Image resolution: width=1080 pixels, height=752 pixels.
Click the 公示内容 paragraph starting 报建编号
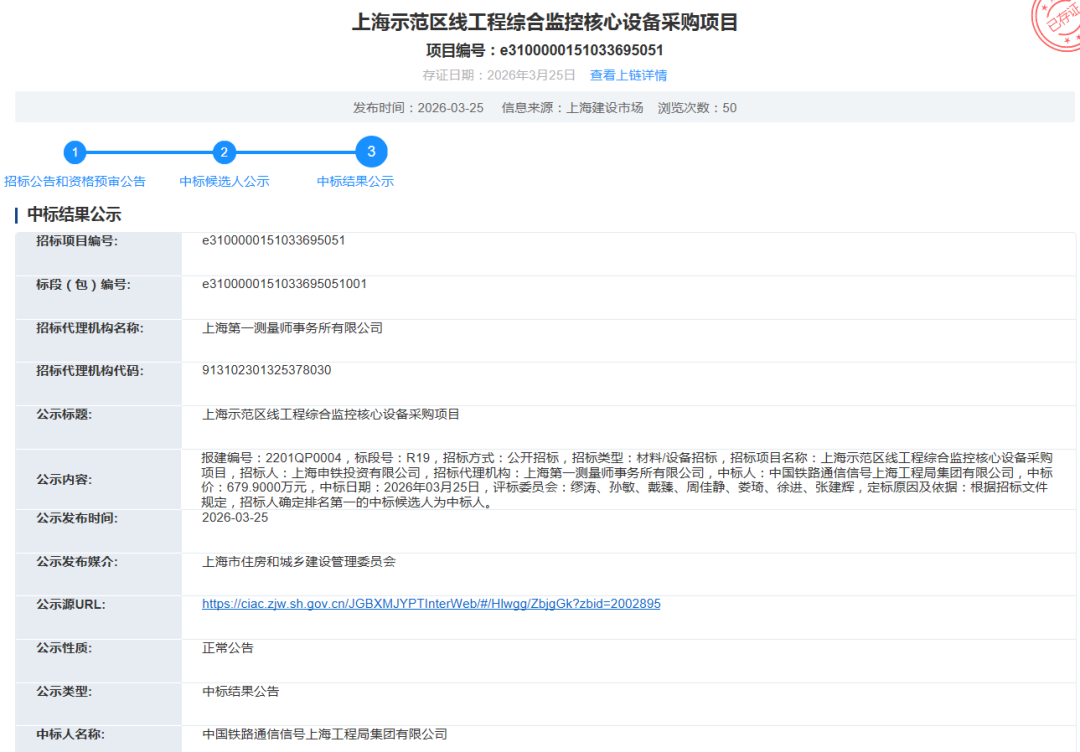(627, 480)
